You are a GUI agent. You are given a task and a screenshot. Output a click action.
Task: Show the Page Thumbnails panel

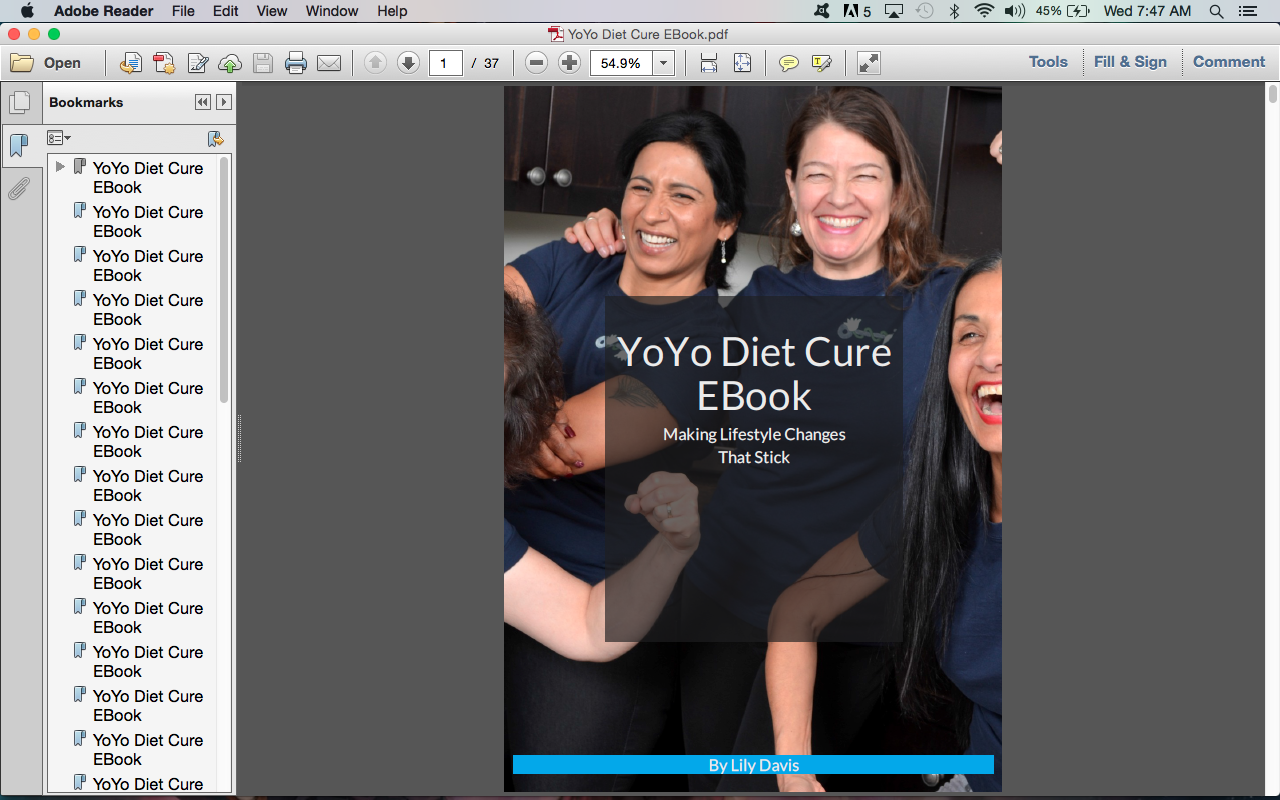point(19,103)
